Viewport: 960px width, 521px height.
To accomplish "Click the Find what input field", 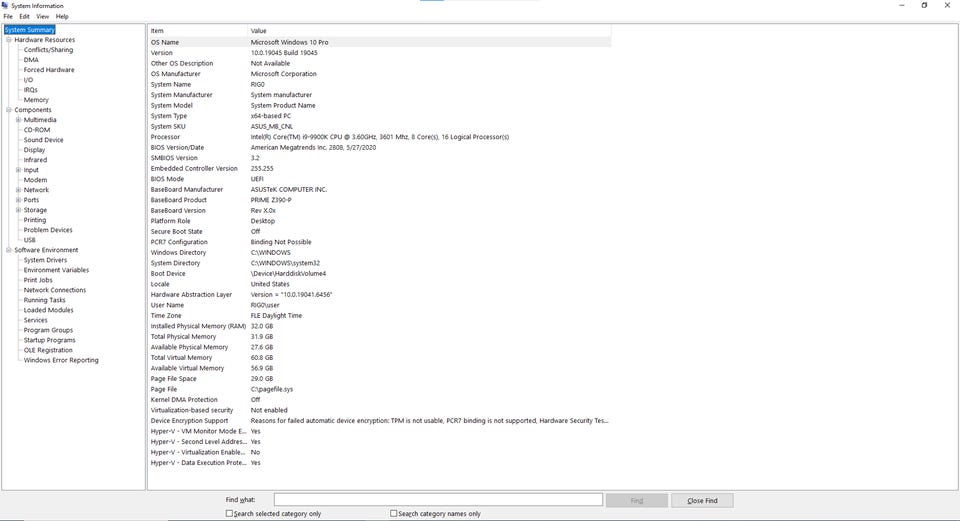I will point(438,500).
